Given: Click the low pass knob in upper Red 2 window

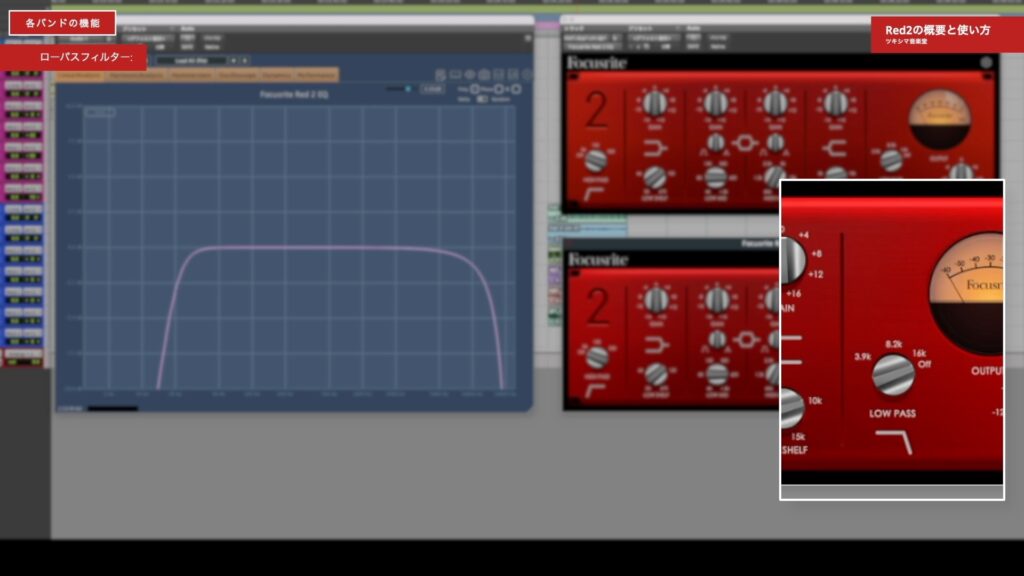Looking at the screenshot, I should point(891,159).
